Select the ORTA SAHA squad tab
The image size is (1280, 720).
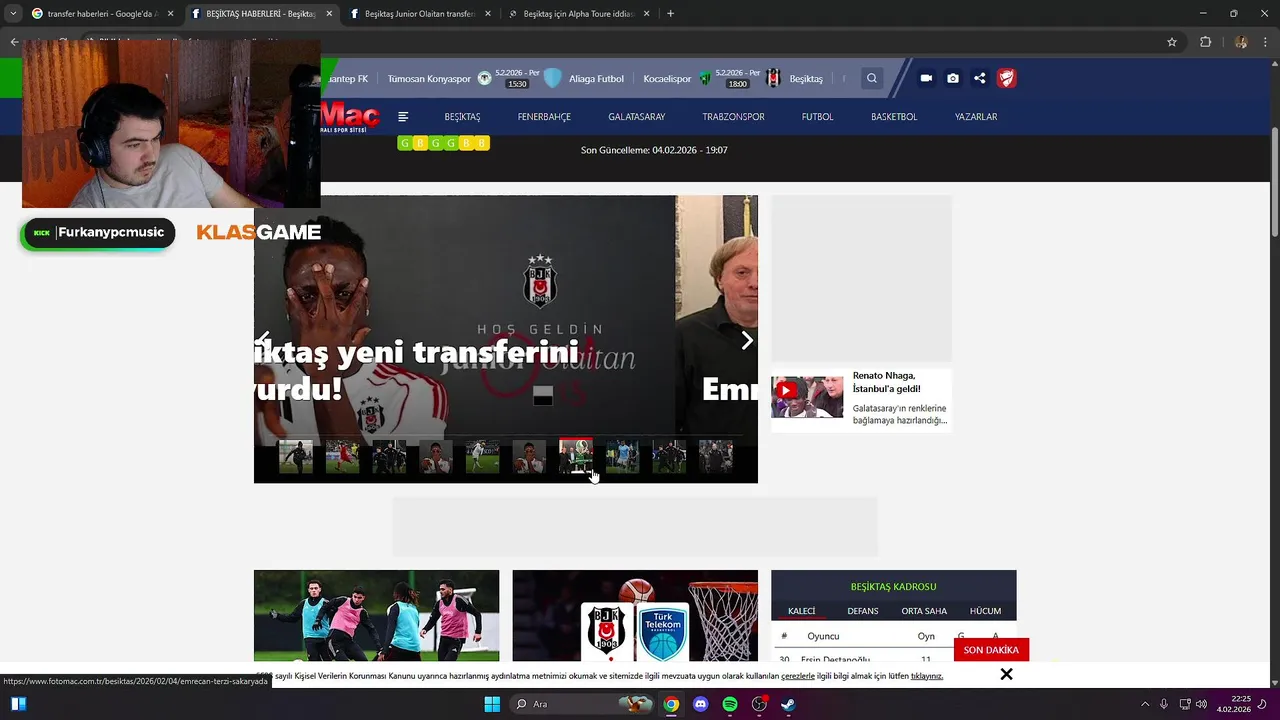tap(924, 611)
